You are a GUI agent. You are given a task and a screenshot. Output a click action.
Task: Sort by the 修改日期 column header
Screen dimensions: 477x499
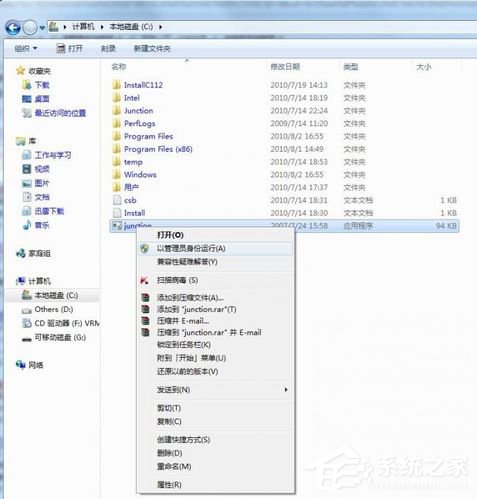click(x=285, y=67)
